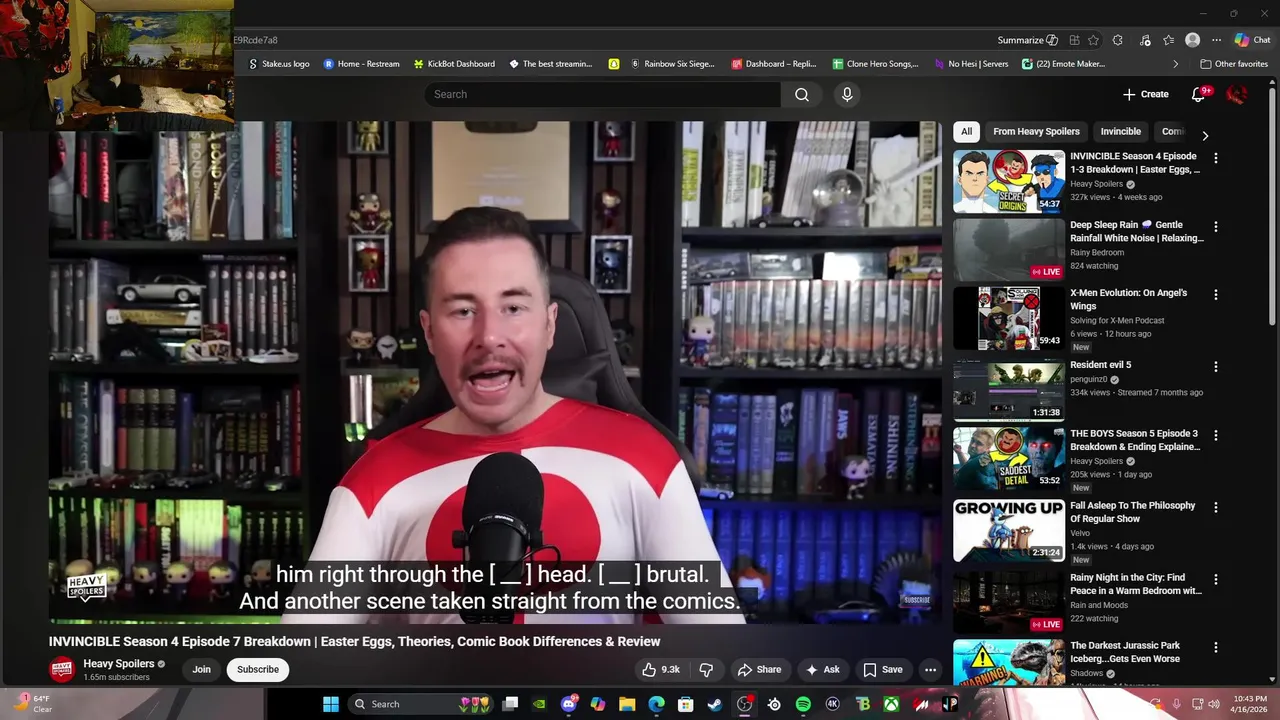
Task: Open Edge profile avatar
Action: (1192, 40)
